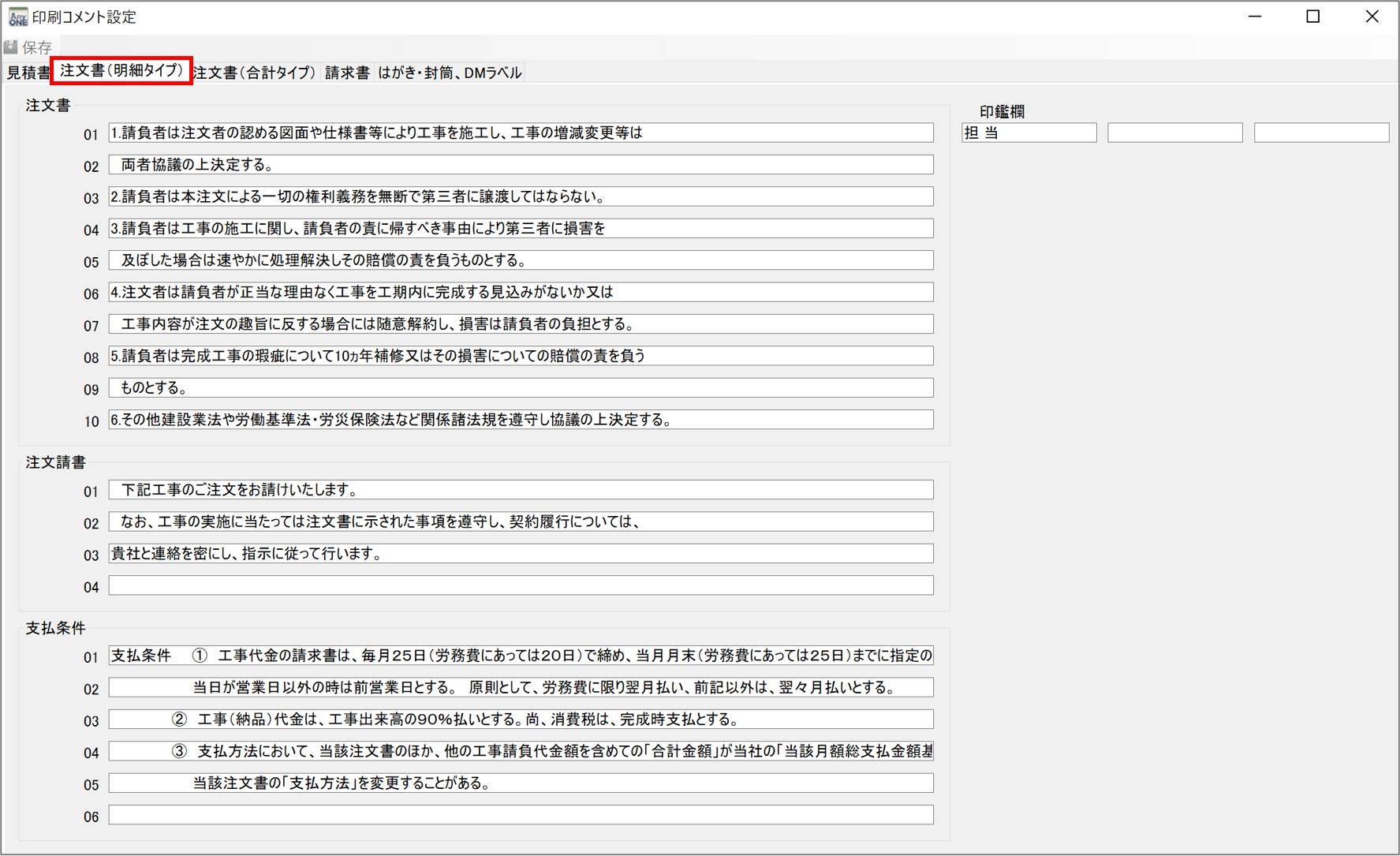1400x856 pixels.
Task: Click 注文請書 line 01 下記工事 field
Action: click(x=521, y=490)
